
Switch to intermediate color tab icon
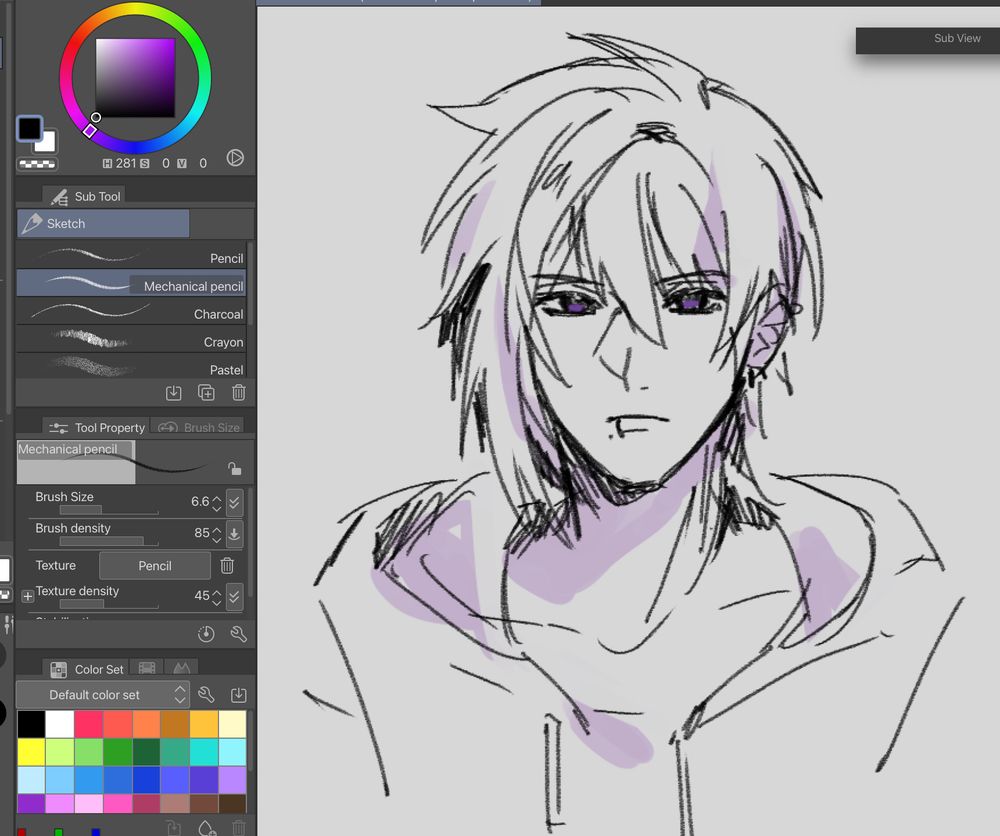(x=147, y=668)
